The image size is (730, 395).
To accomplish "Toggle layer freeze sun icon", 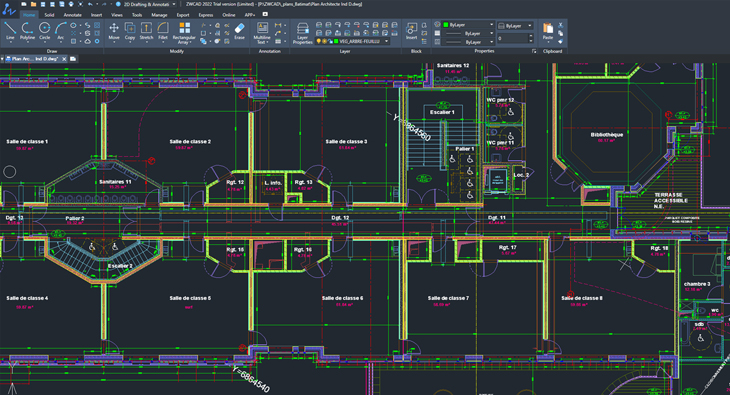I will pyautogui.click(x=324, y=41).
